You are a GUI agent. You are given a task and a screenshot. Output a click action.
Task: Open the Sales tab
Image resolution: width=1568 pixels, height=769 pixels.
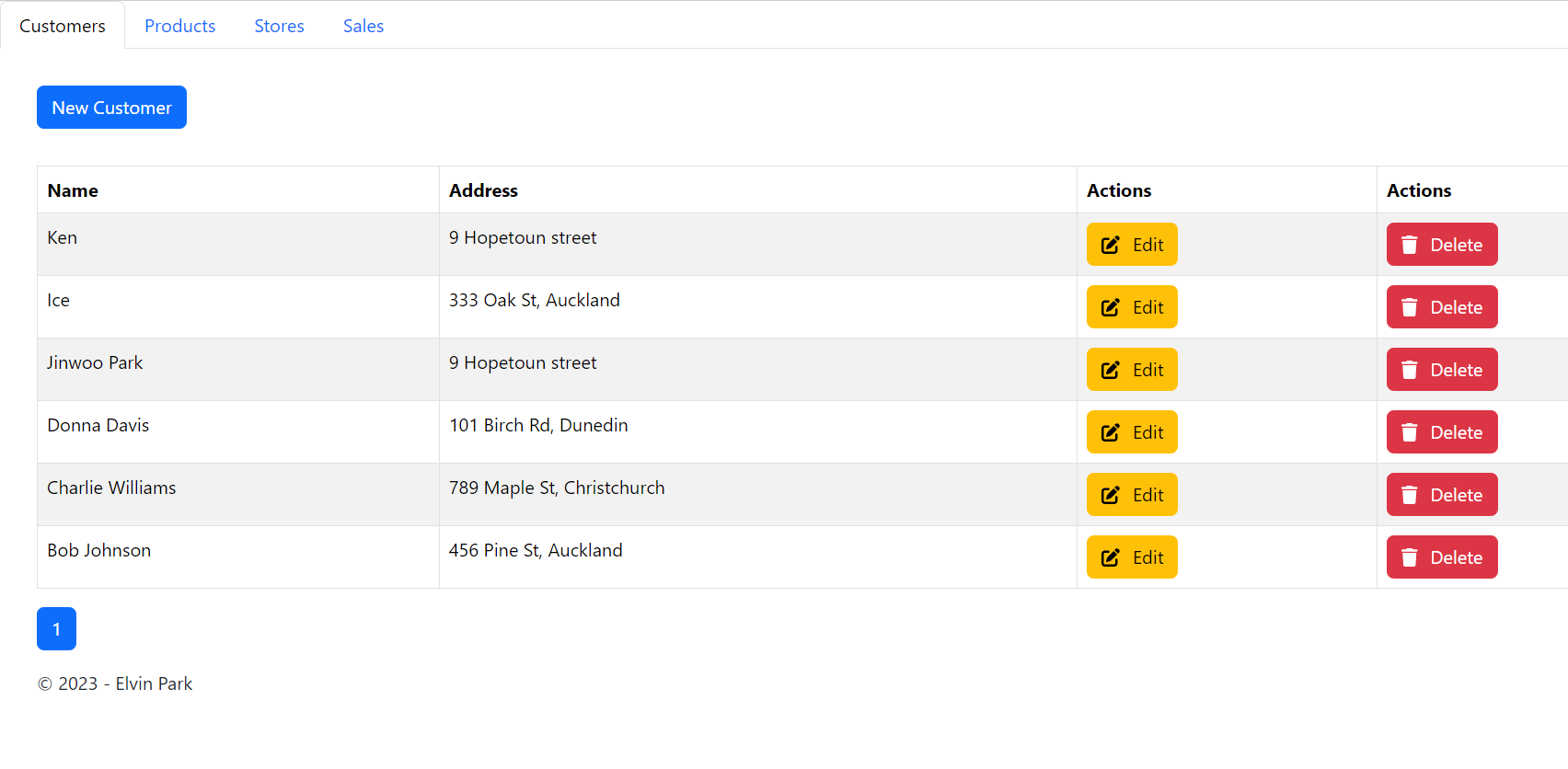(363, 26)
